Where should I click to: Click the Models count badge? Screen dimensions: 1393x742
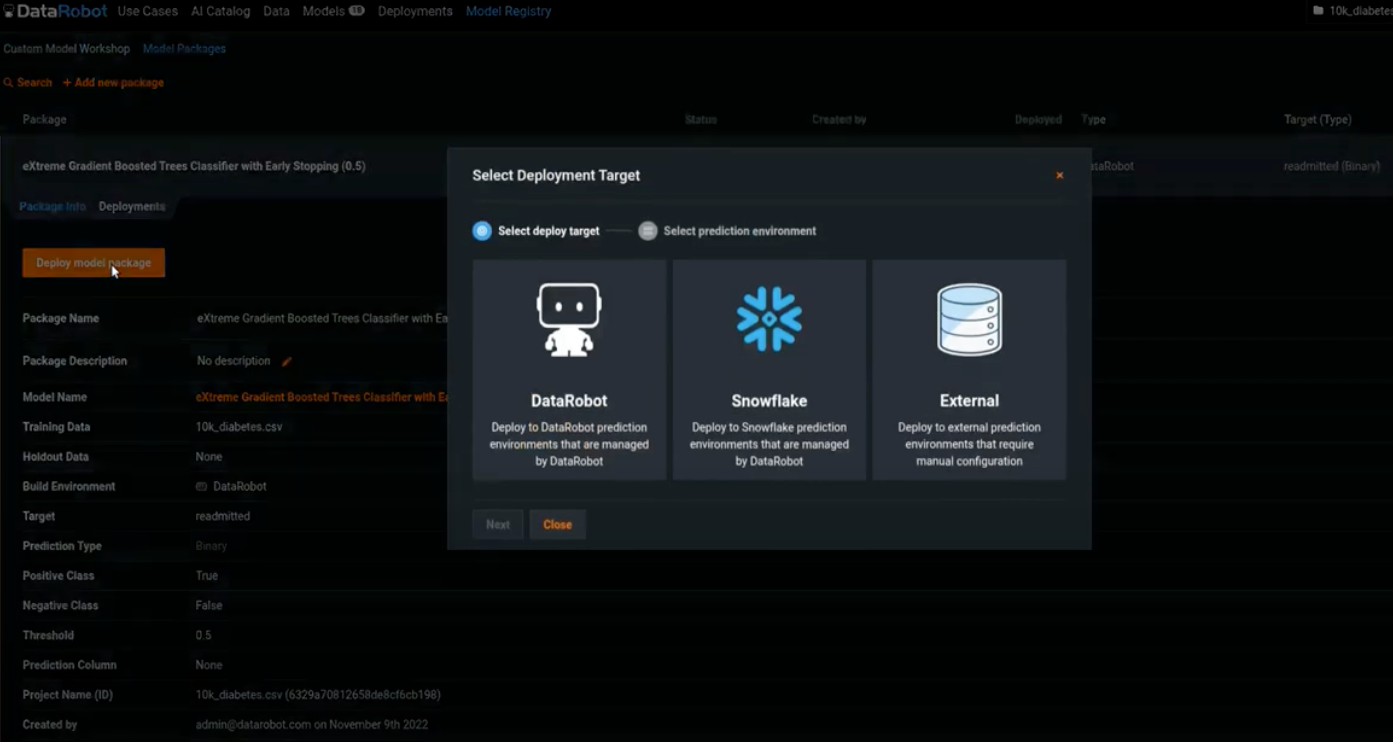pos(355,10)
